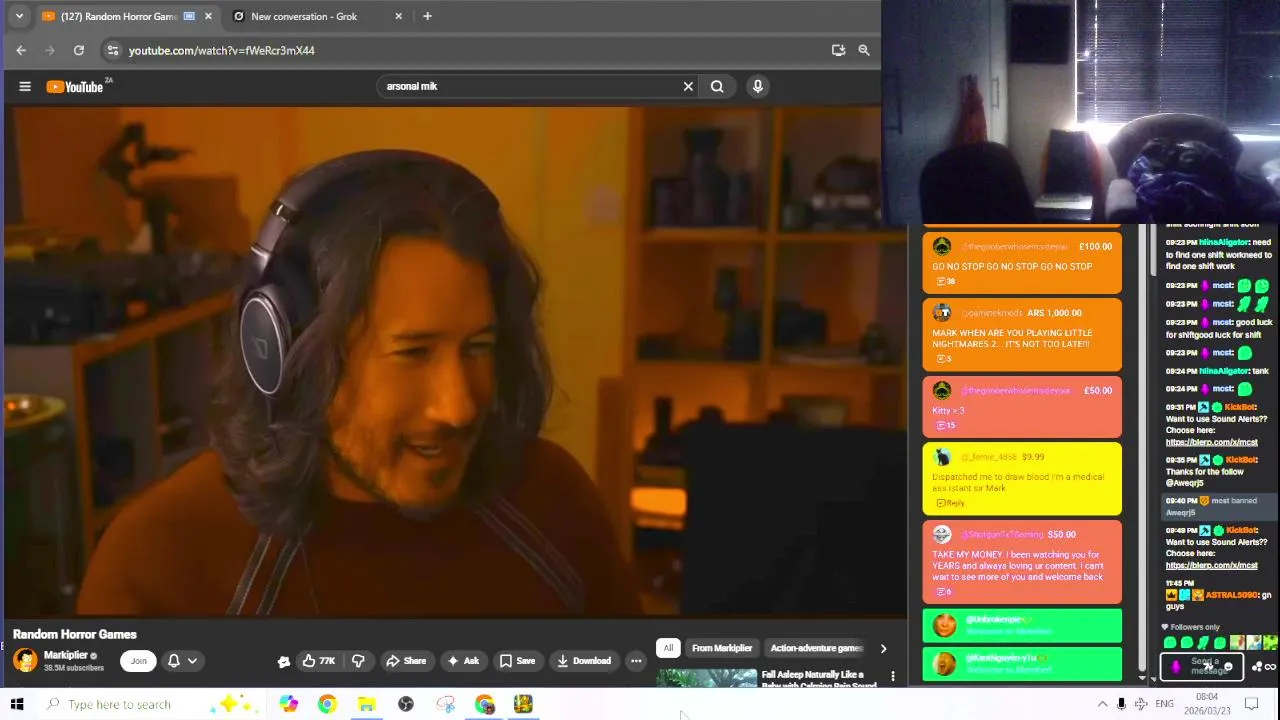1280x720 pixels.
Task: Open more actions ellipsis menu
Action: coord(636,661)
